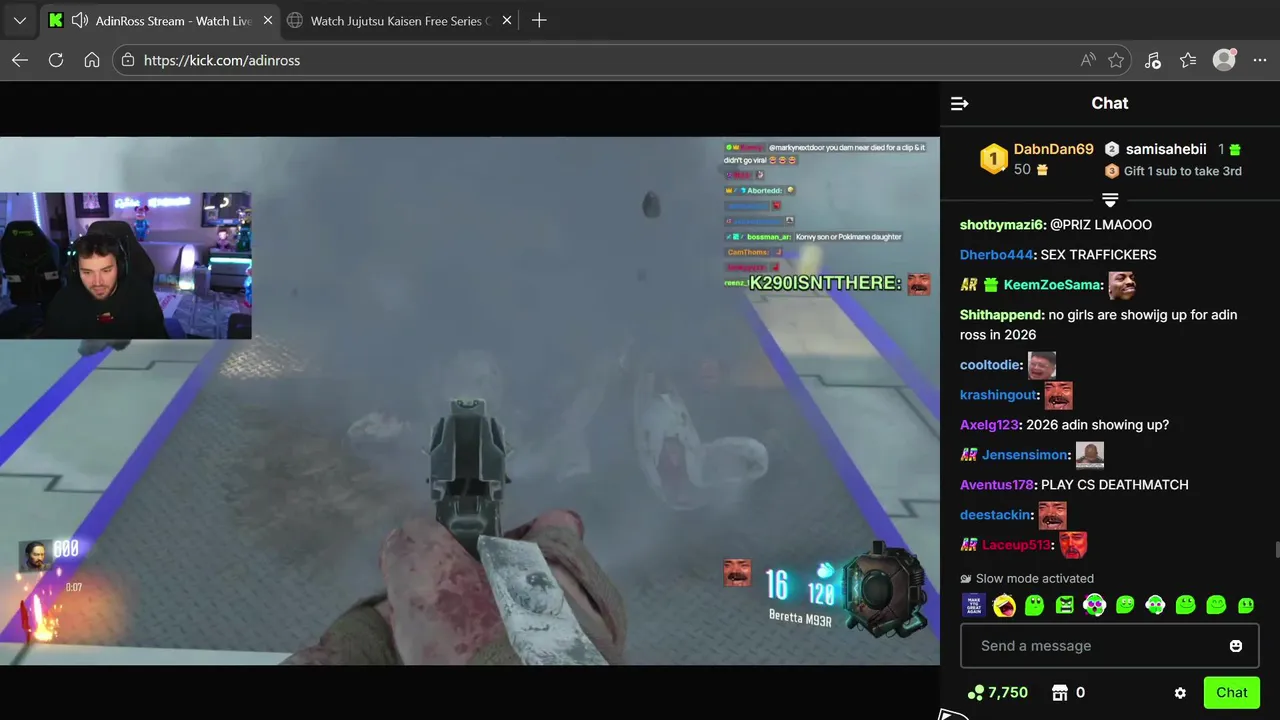Image resolution: width=1280 pixels, height=720 pixels.
Task: Click Axelg123's chat username
Action: point(989,425)
